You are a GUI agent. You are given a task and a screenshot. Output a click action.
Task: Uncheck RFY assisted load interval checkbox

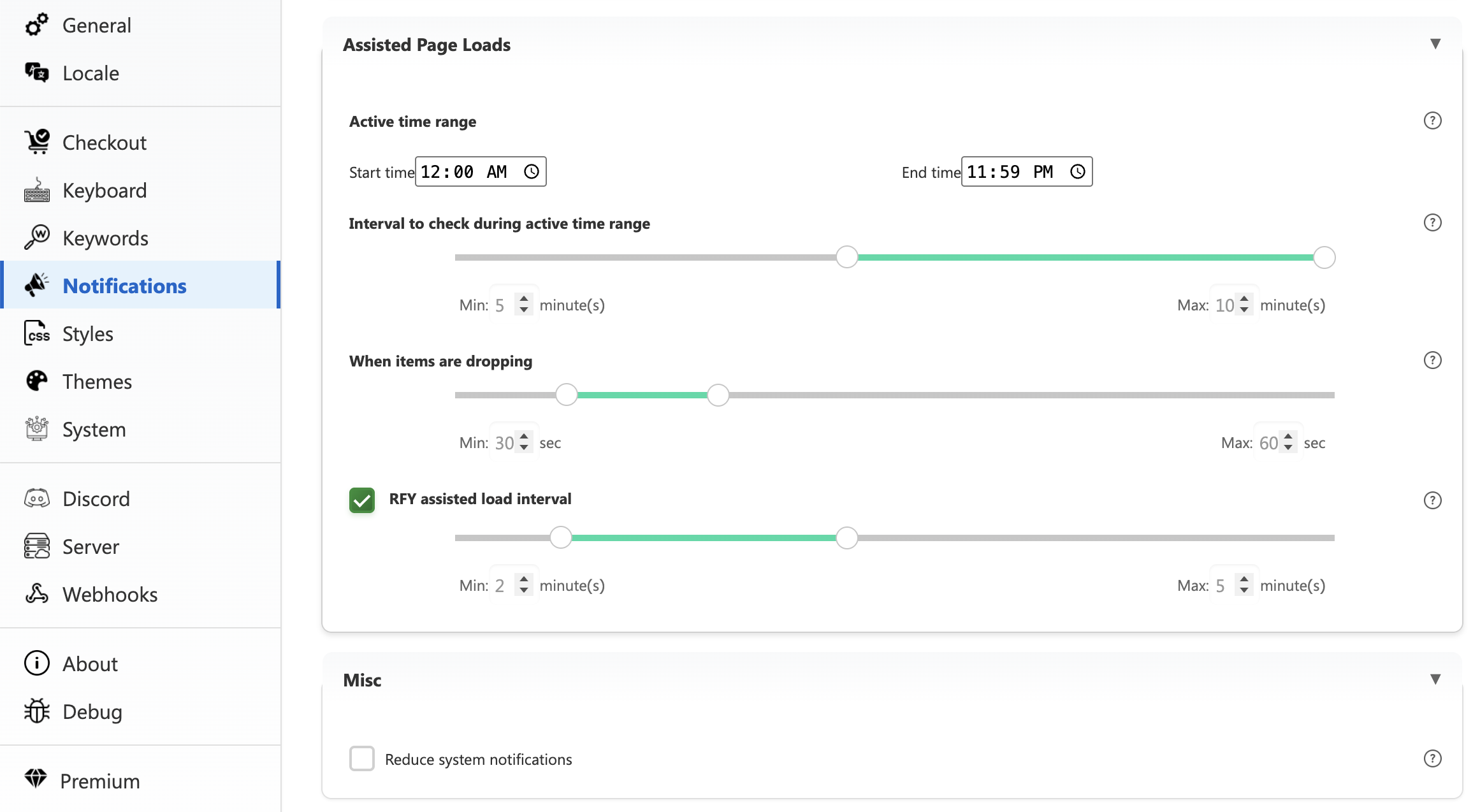tap(361, 500)
